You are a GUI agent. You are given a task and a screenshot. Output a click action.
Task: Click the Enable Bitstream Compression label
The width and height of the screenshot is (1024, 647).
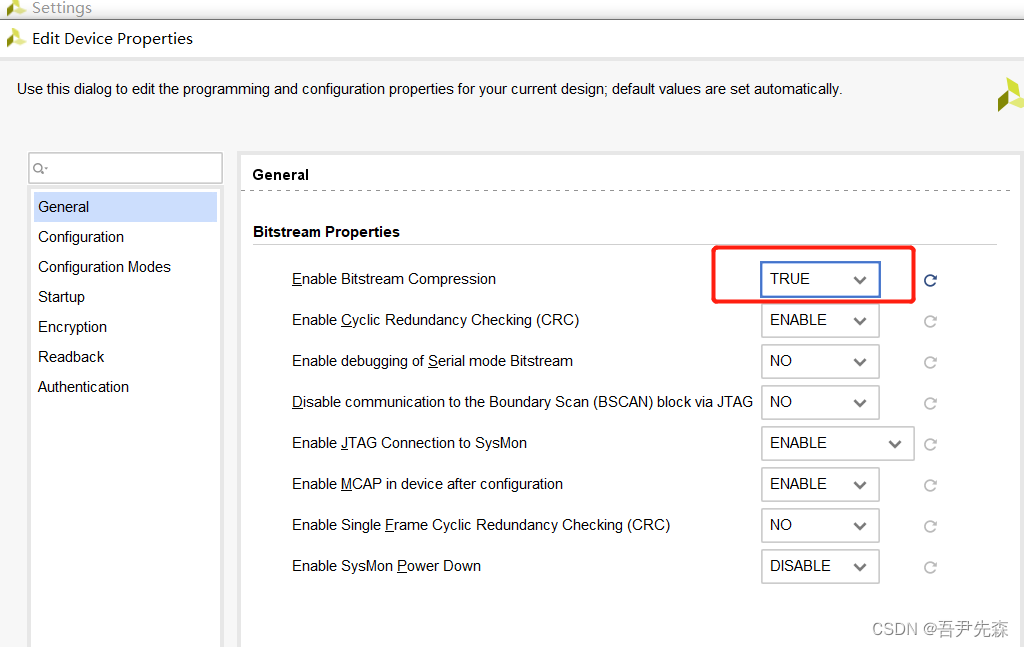(394, 279)
